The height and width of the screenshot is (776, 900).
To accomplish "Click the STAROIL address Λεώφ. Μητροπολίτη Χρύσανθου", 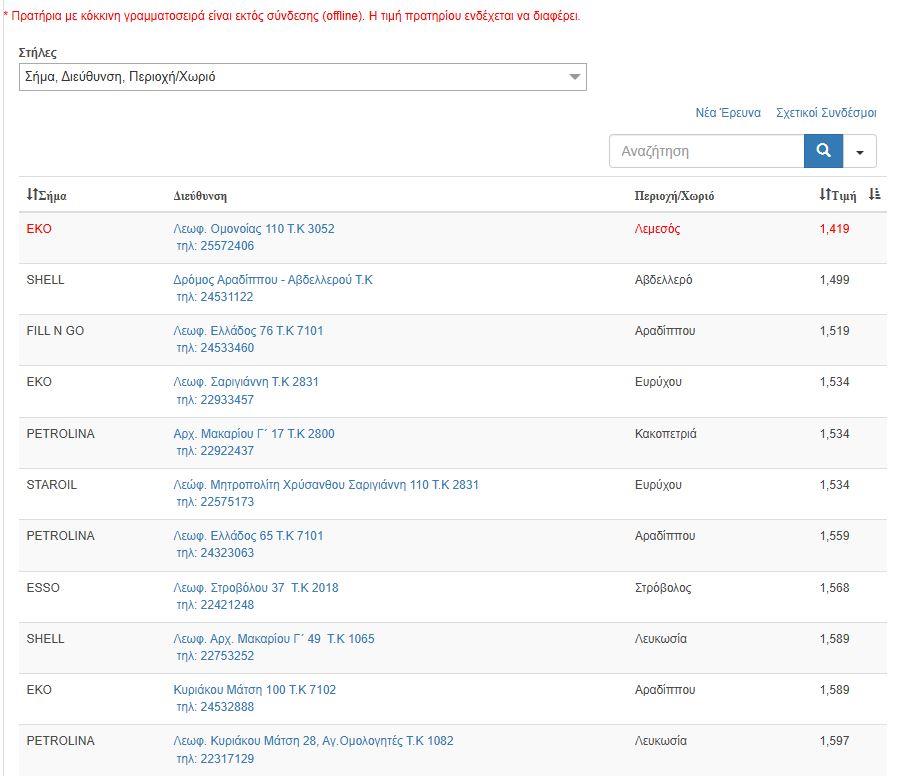I will (x=326, y=485).
